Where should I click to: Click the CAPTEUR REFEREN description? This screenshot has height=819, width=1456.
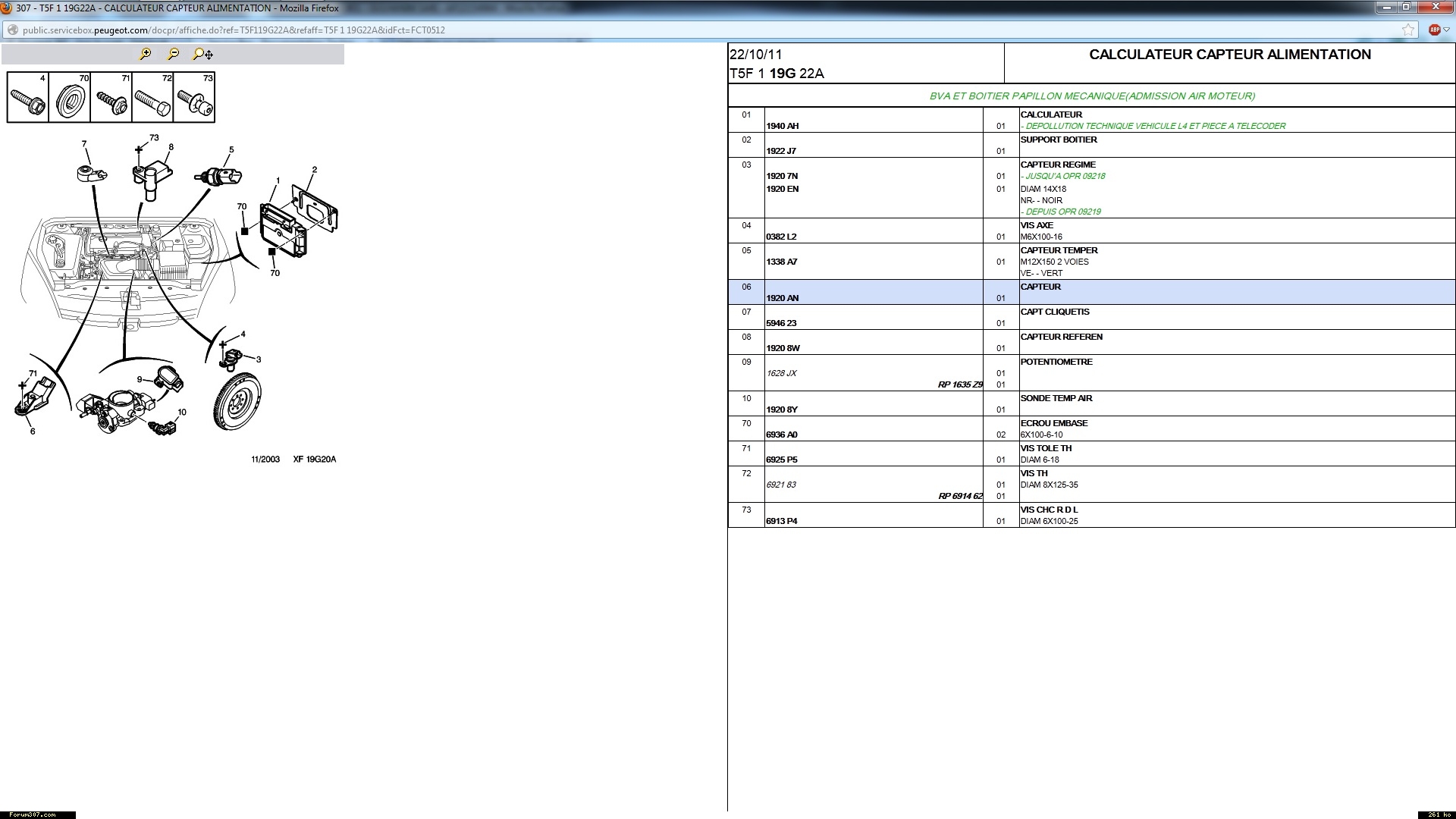pyautogui.click(x=1062, y=337)
